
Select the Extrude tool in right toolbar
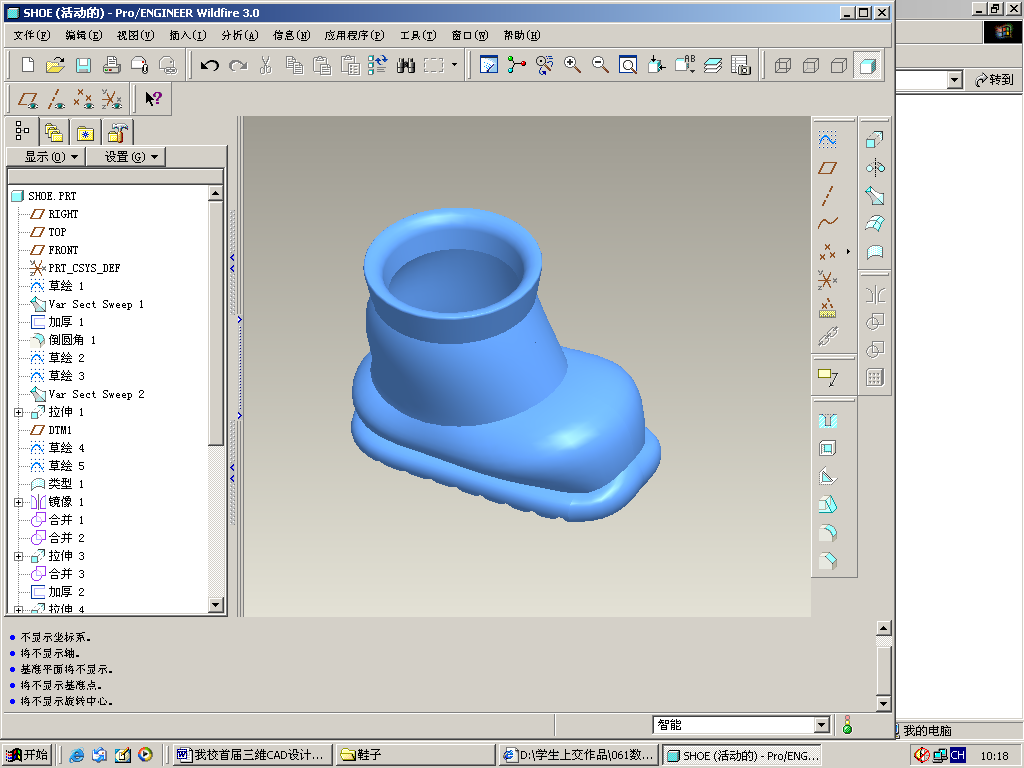875,139
